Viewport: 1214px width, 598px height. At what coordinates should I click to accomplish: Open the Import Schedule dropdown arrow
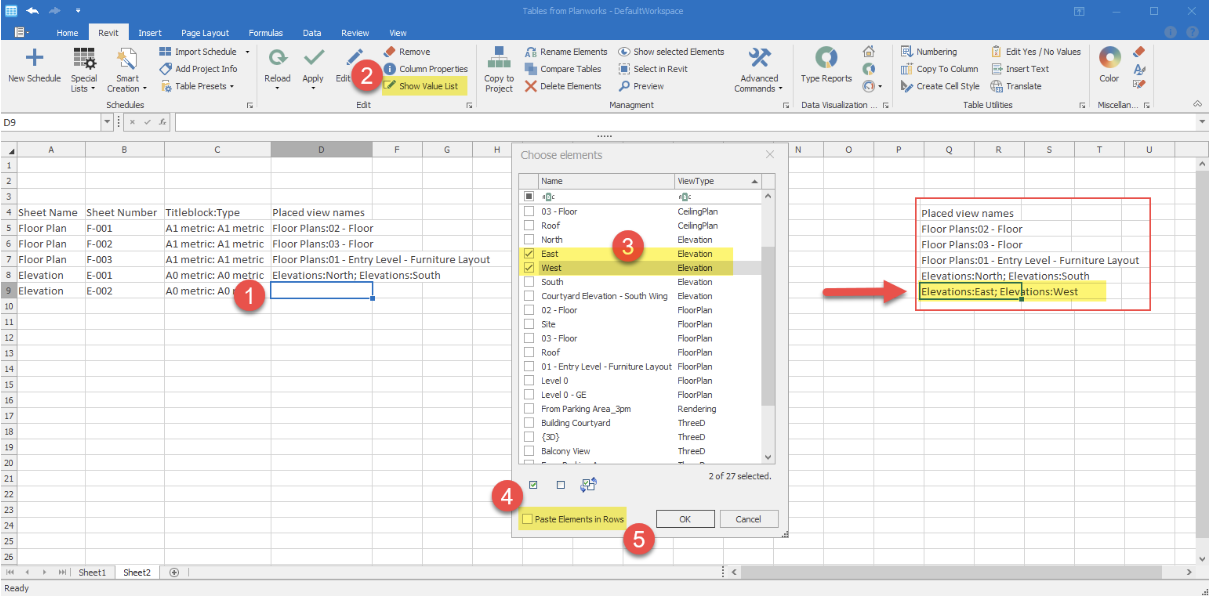(x=246, y=52)
